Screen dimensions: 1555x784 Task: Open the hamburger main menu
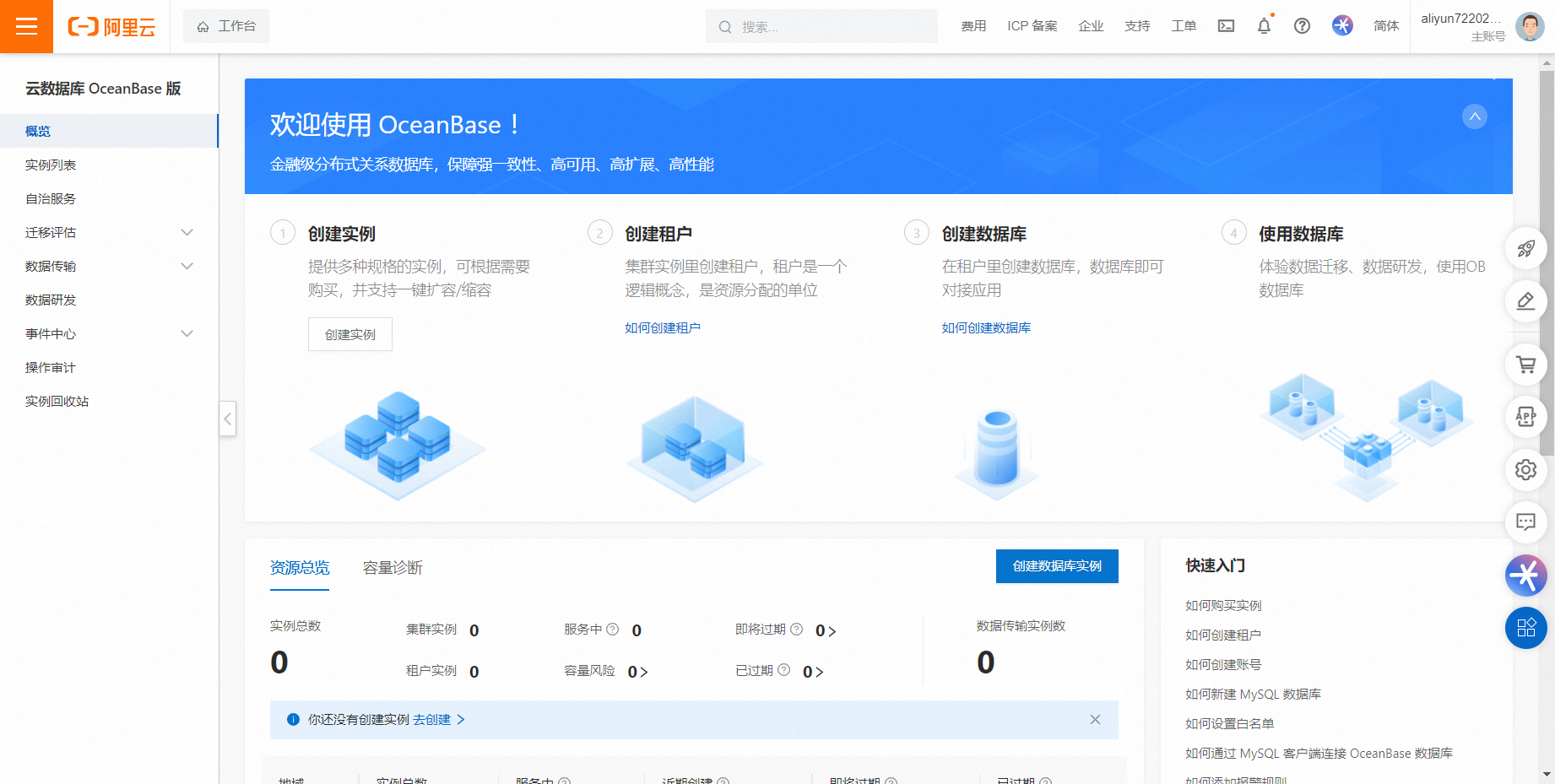pos(26,26)
